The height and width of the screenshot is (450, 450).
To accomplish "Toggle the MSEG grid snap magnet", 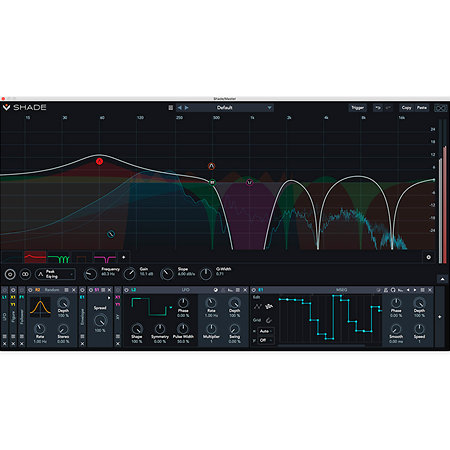I will pos(269,320).
